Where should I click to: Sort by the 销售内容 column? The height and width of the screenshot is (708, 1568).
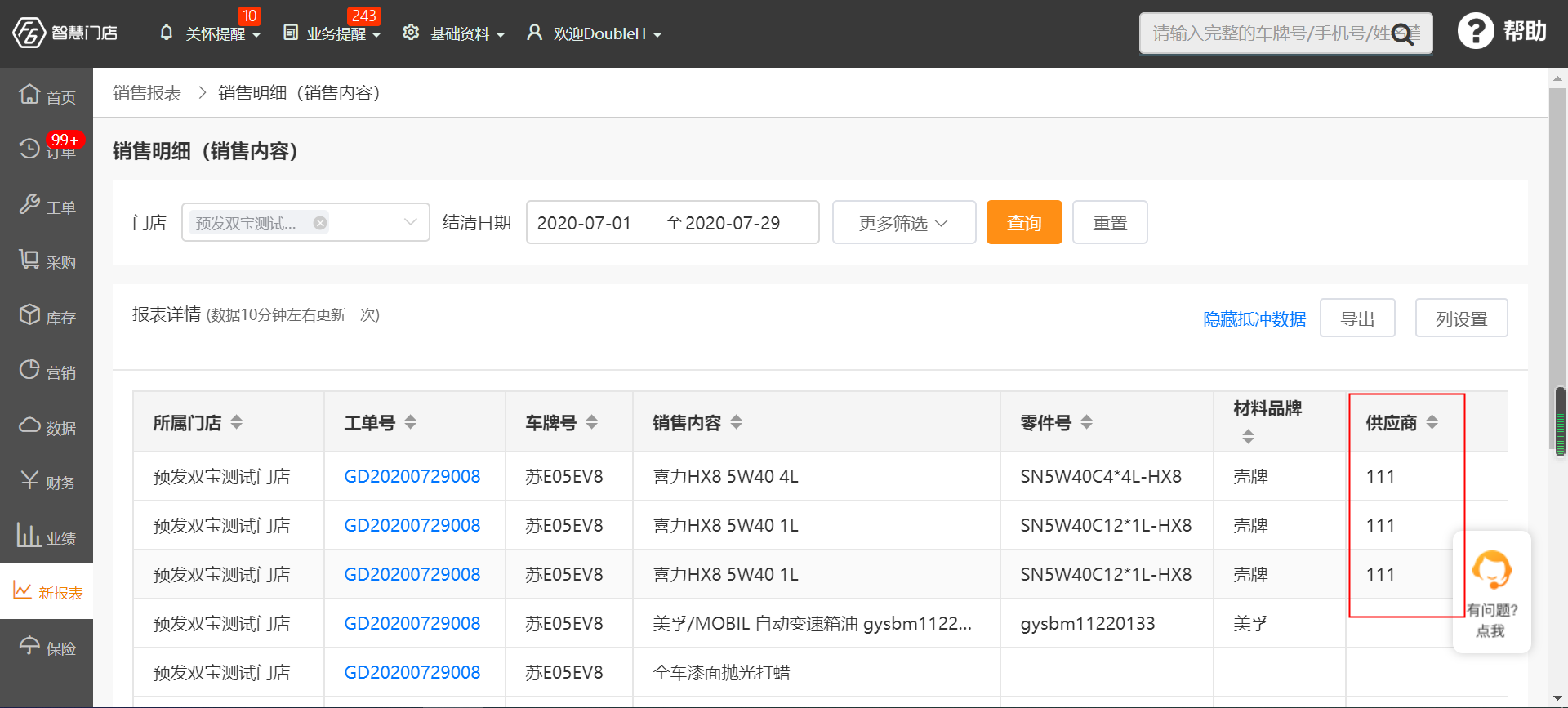coord(737,422)
